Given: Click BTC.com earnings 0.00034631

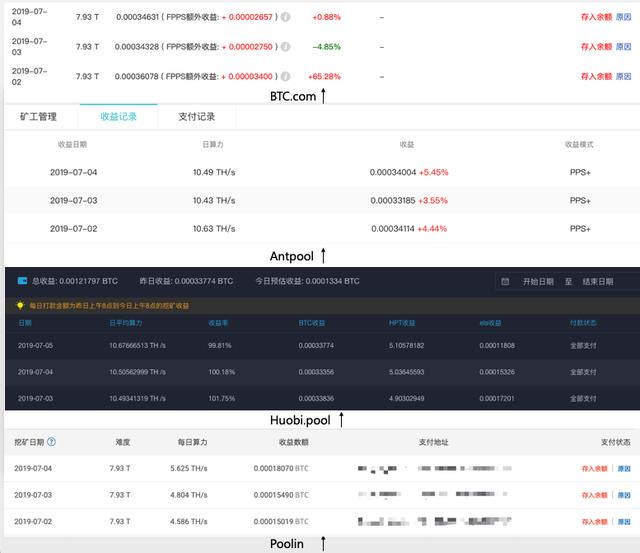Looking at the screenshot, I should tap(138, 17).
